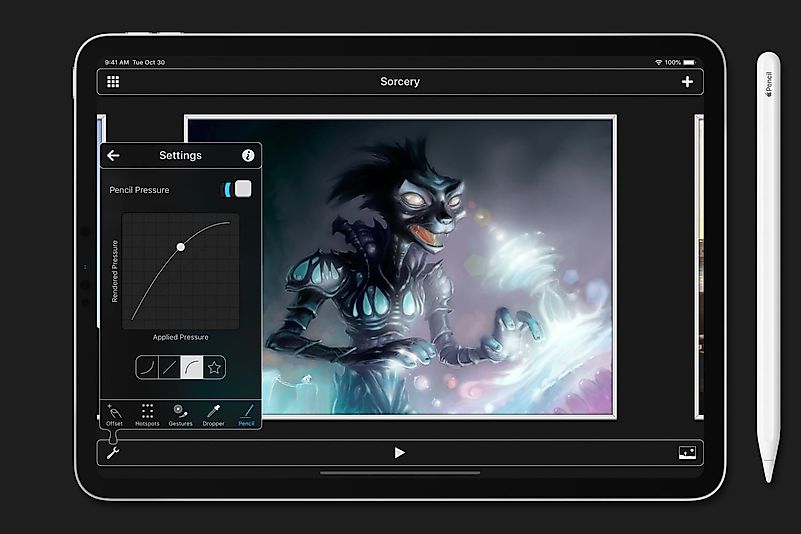The image size is (801, 534).
Task: Switch to the Offset tab
Action: (x=114, y=415)
